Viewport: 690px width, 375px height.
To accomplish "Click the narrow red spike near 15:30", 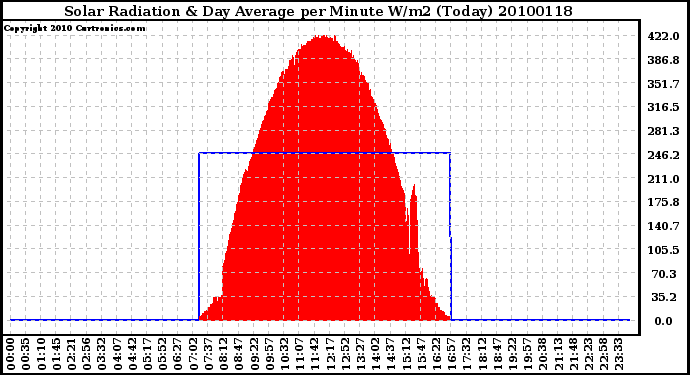I will click(413, 220).
